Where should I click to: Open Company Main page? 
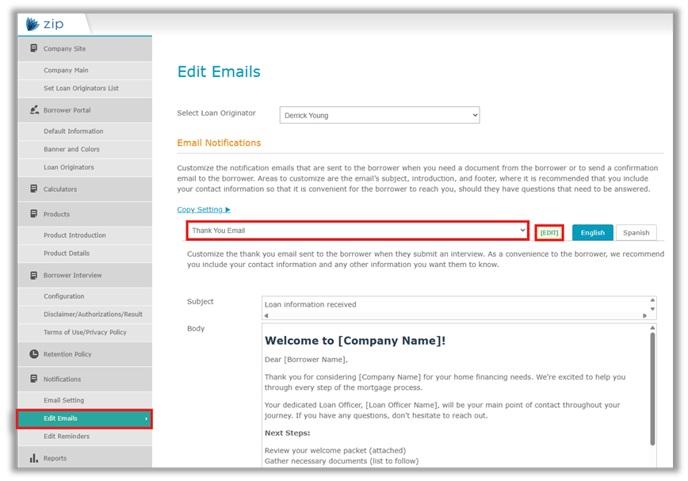coord(85,70)
